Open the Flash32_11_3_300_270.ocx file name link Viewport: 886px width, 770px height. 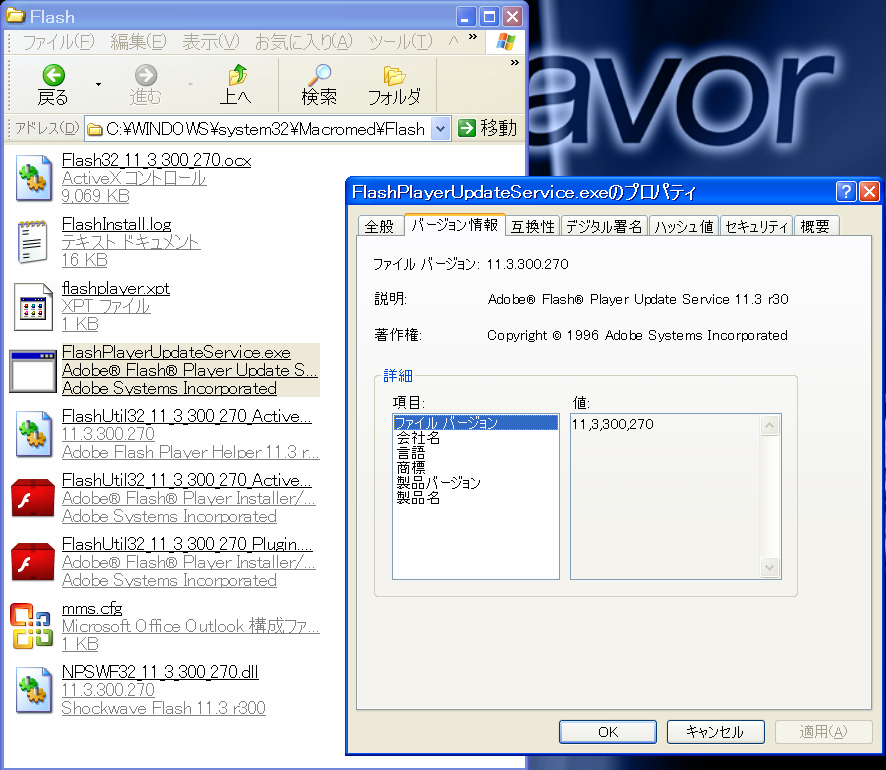pyautogui.click(x=157, y=160)
